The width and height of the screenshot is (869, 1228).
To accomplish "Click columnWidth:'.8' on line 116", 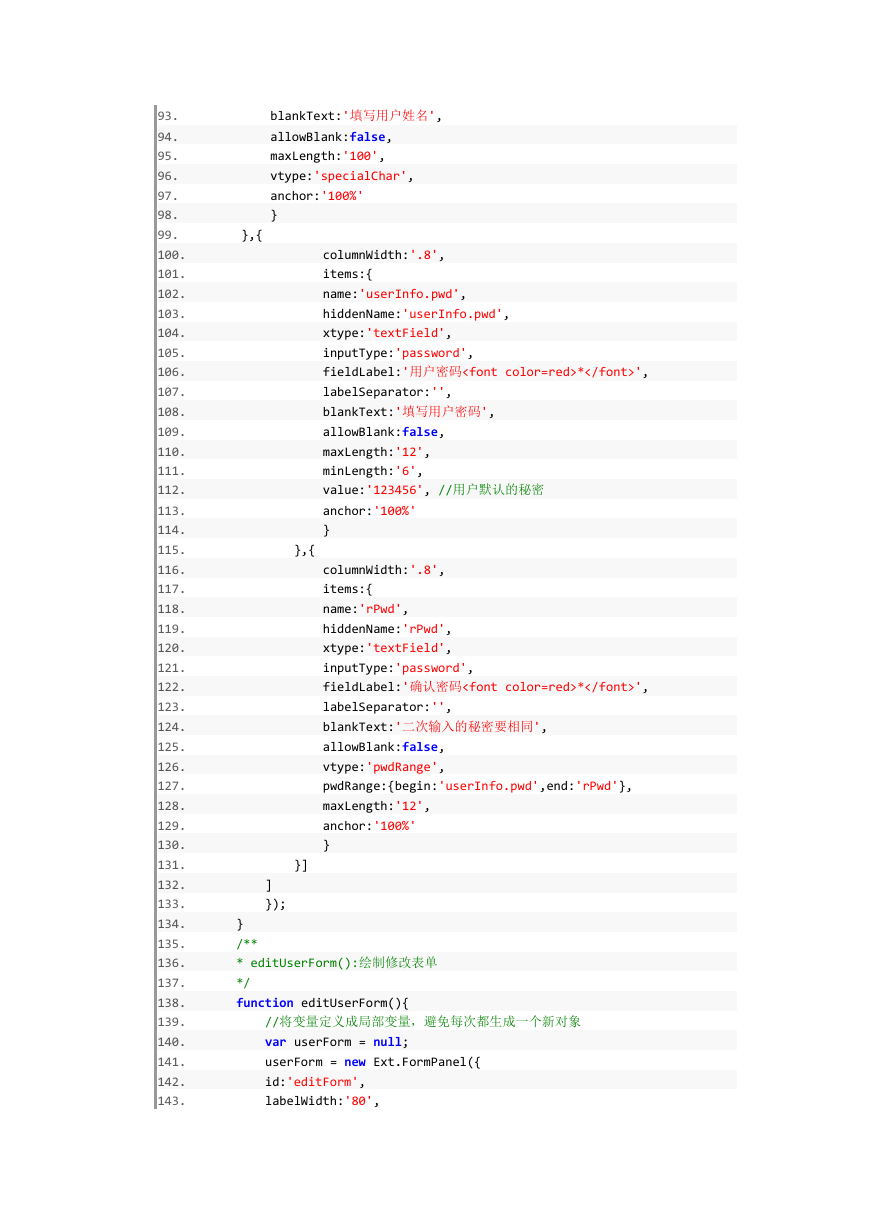I will (x=383, y=569).
